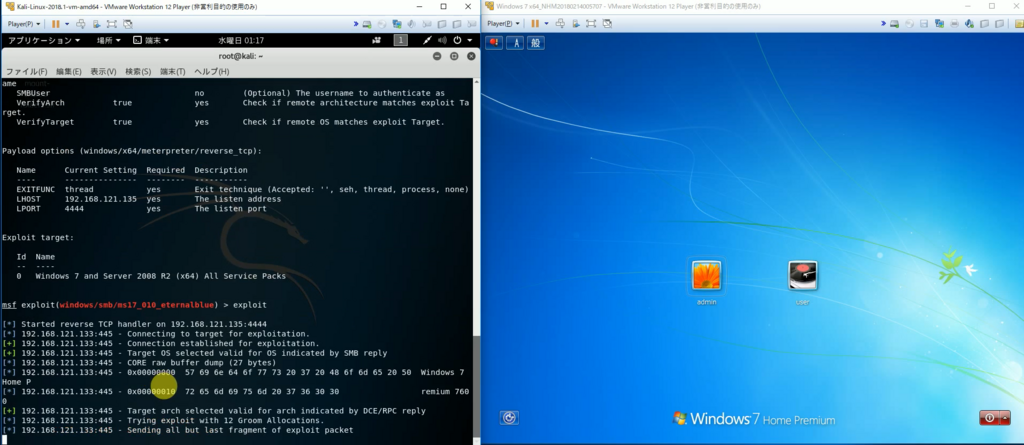Open the 検索(S) menu in the terminal
Image resolution: width=1024 pixels, height=445 pixels.
pos(138,71)
